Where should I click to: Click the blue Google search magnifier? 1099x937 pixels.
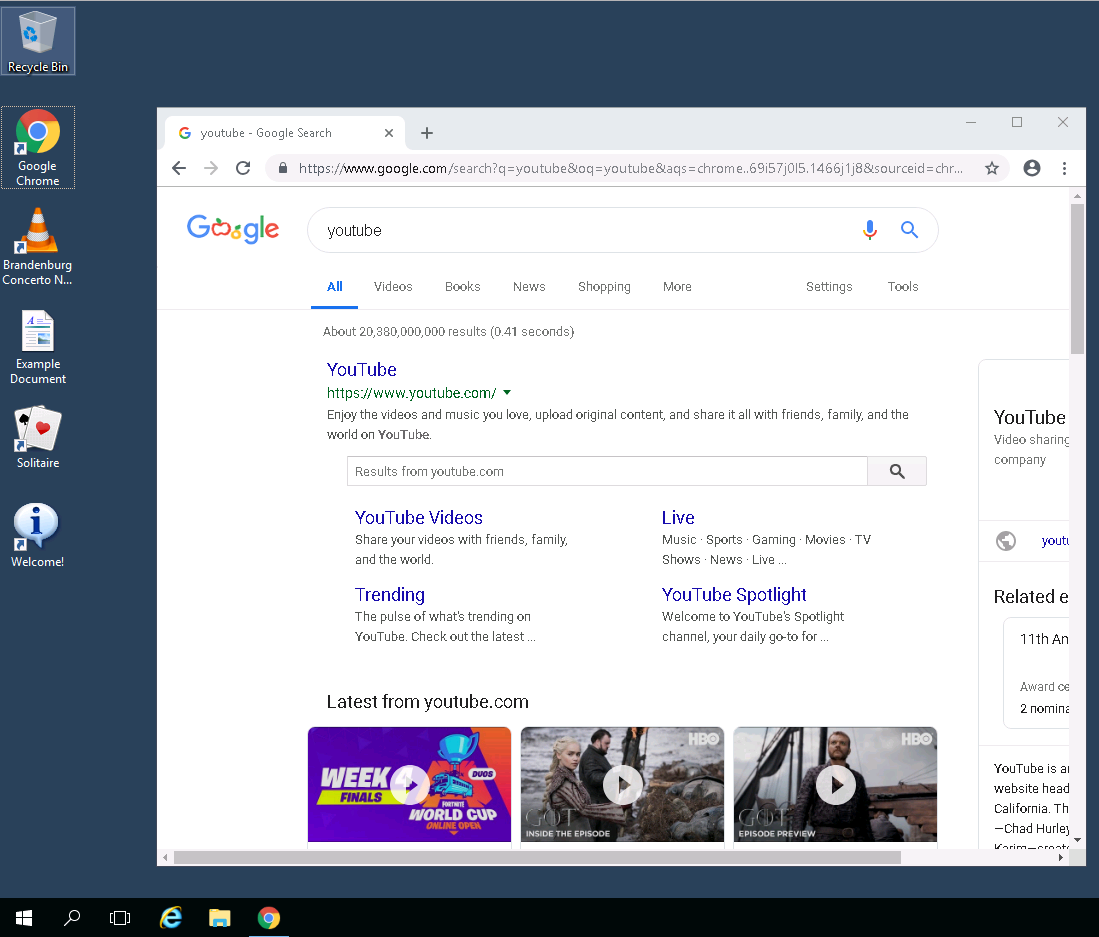click(x=909, y=230)
